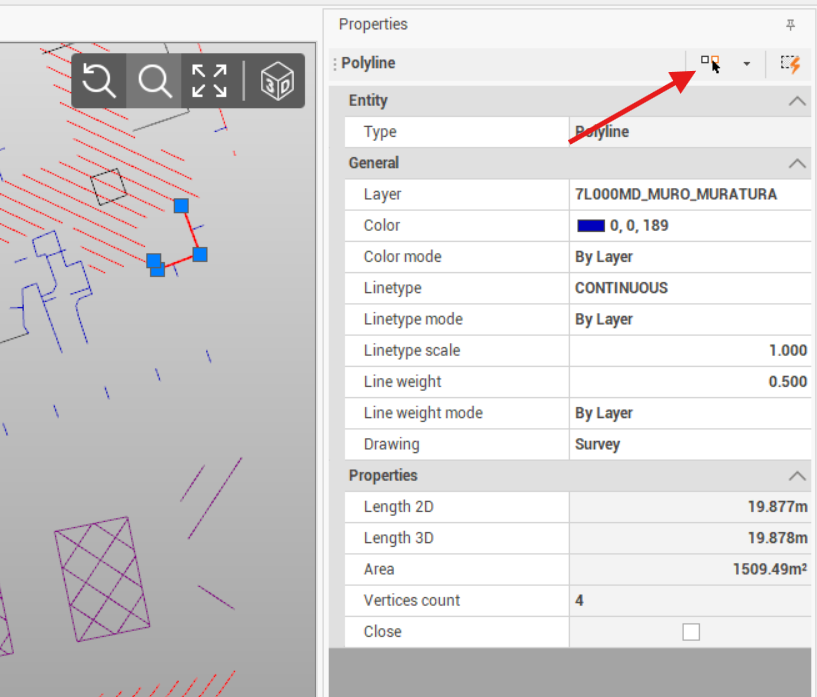Switch to 3D view cube icon
This screenshot has width=817, height=697.
[x=276, y=81]
